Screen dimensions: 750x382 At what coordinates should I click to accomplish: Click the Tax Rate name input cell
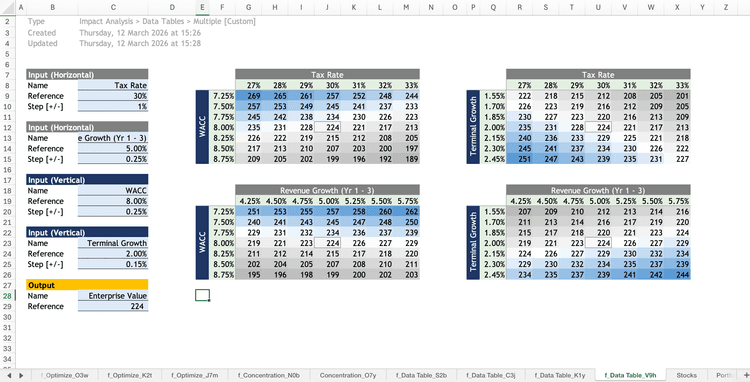(113, 86)
